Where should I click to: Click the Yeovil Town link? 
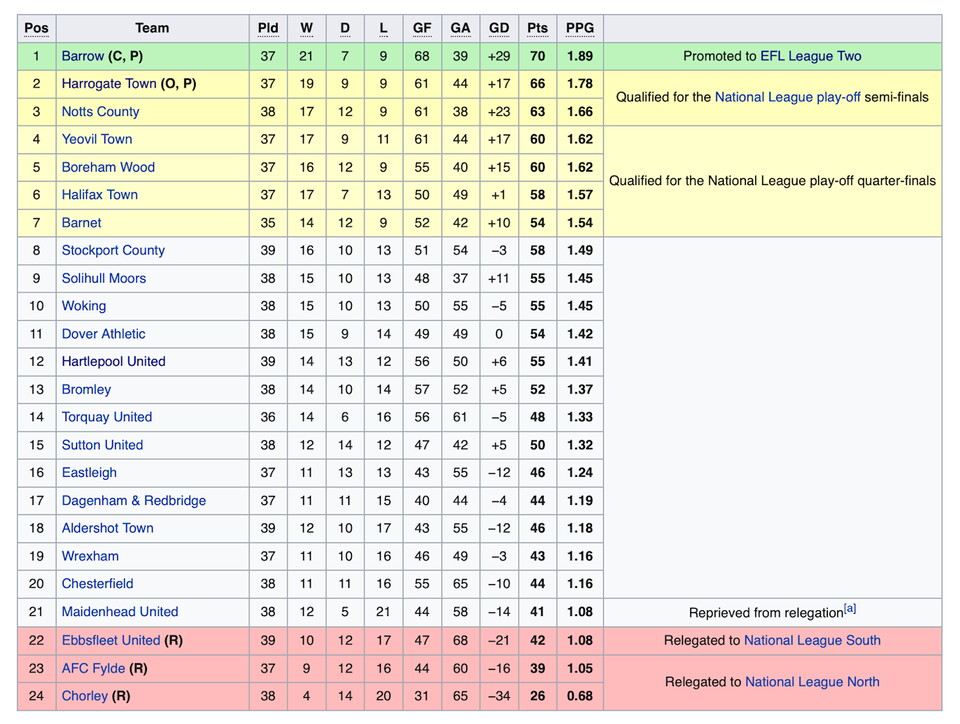coord(96,139)
